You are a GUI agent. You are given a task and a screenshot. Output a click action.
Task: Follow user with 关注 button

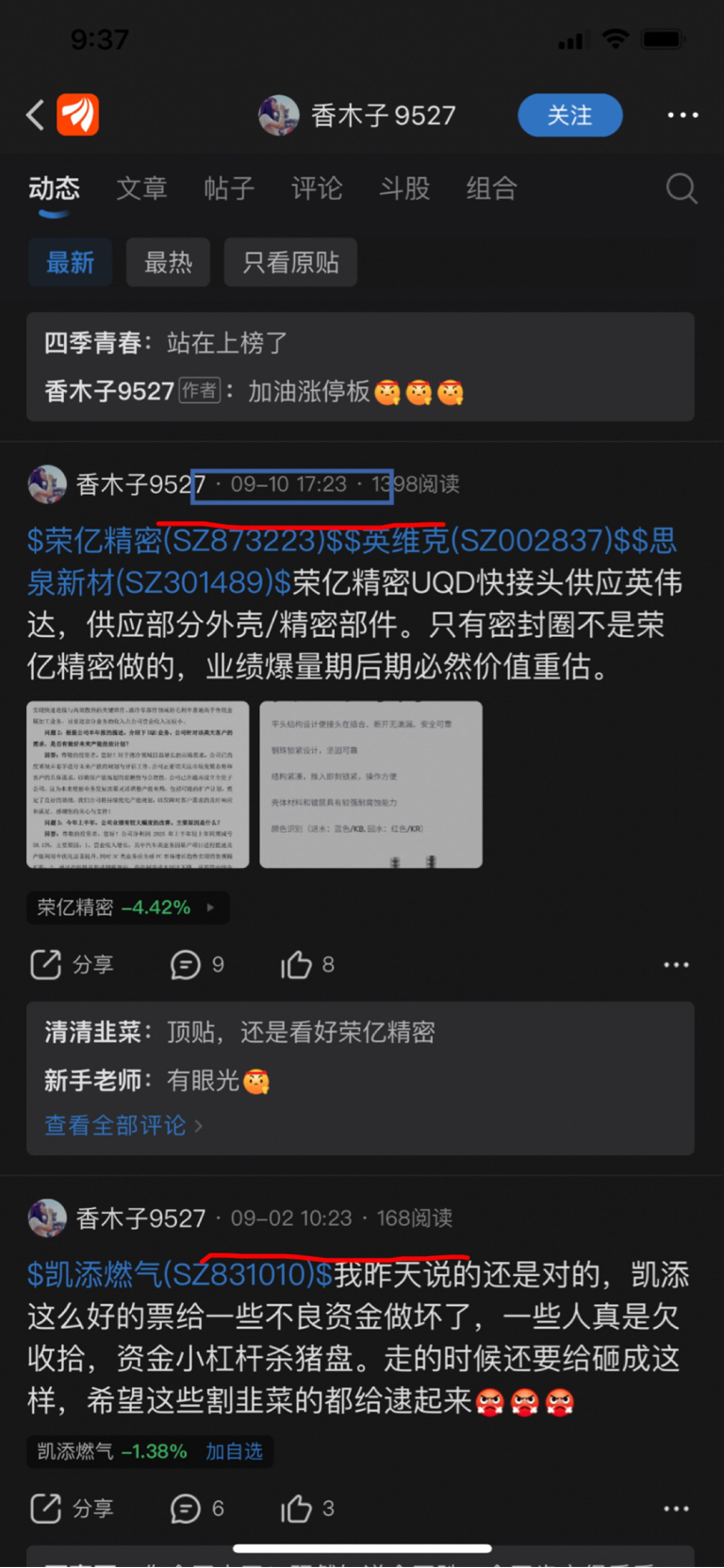pos(570,115)
